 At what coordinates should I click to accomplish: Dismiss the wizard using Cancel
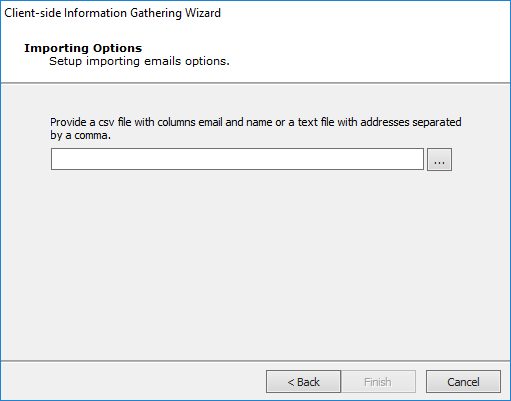463,382
